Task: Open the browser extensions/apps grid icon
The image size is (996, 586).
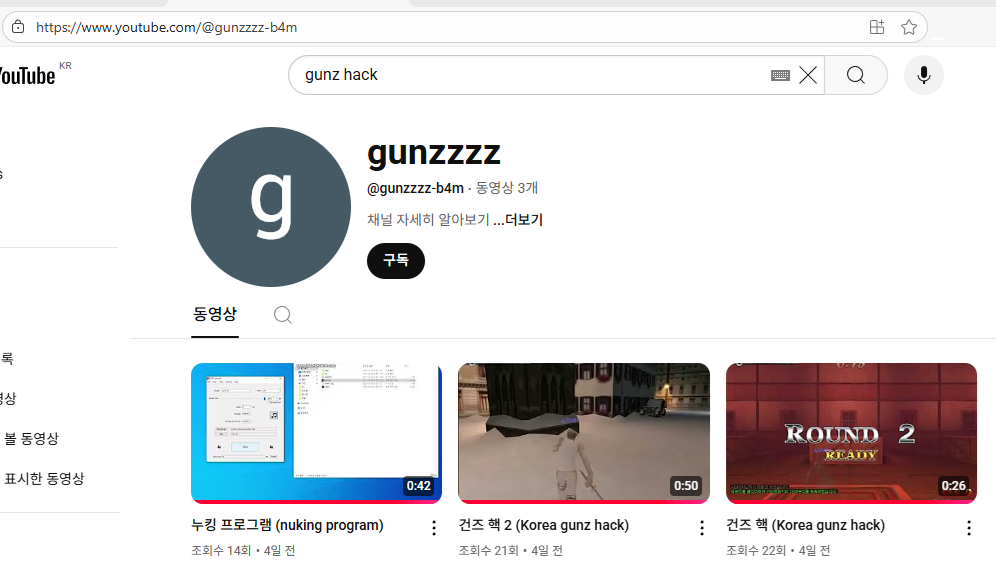Action: pos(877,27)
